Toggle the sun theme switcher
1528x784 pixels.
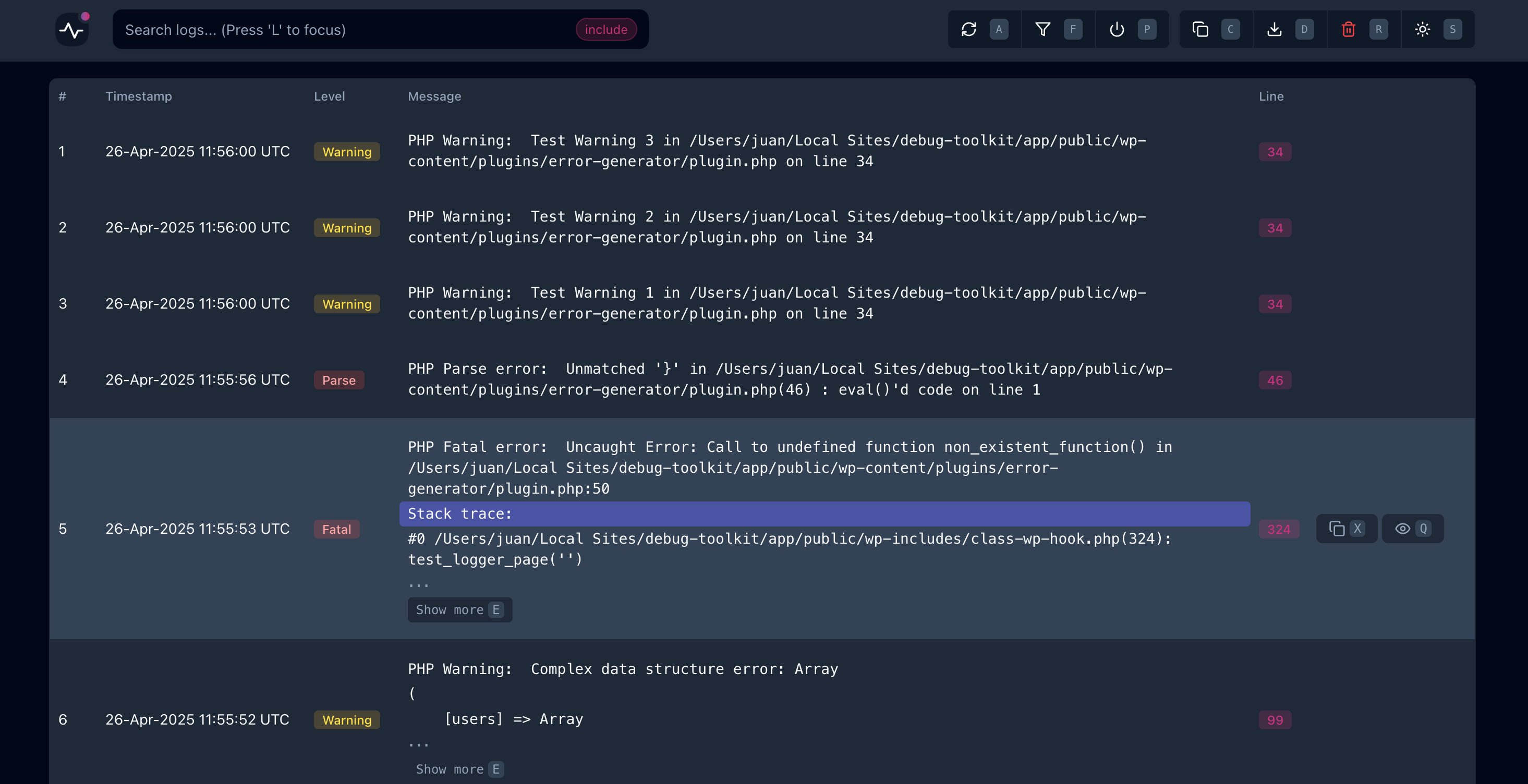tap(1423, 30)
